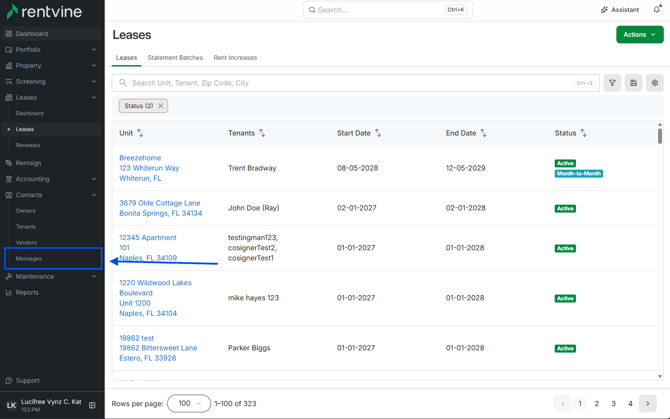
Task: Open 1220 Wildwood Lakes Boulevard link
Action: (155, 298)
